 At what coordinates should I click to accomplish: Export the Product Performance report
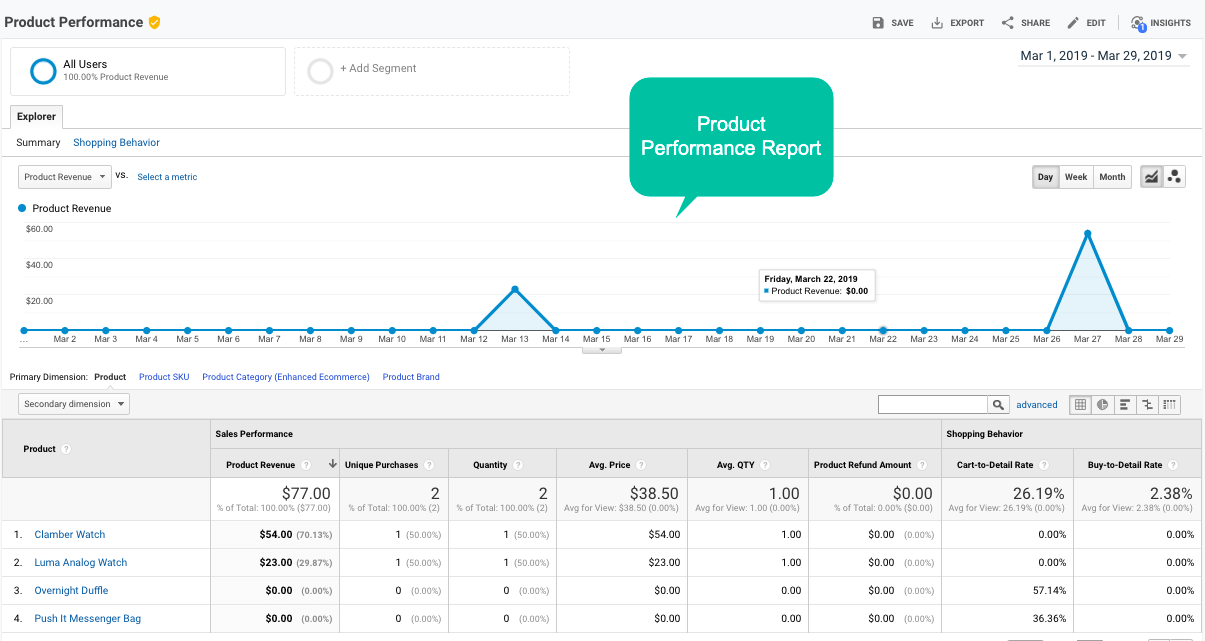(x=956, y=21)
